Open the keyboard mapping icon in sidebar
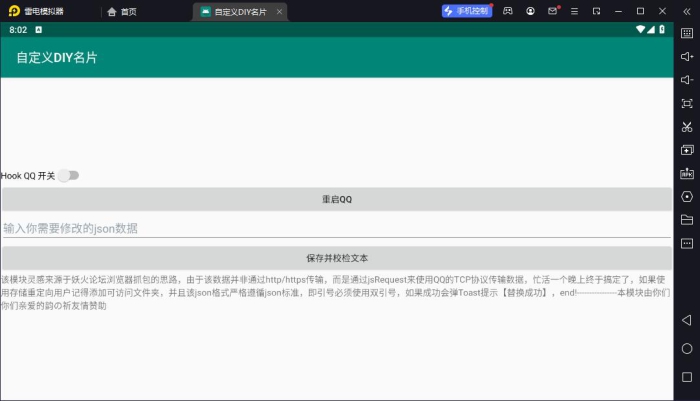Screen dimensions: 700x401 pyautogui.click(x=687, y=33)
